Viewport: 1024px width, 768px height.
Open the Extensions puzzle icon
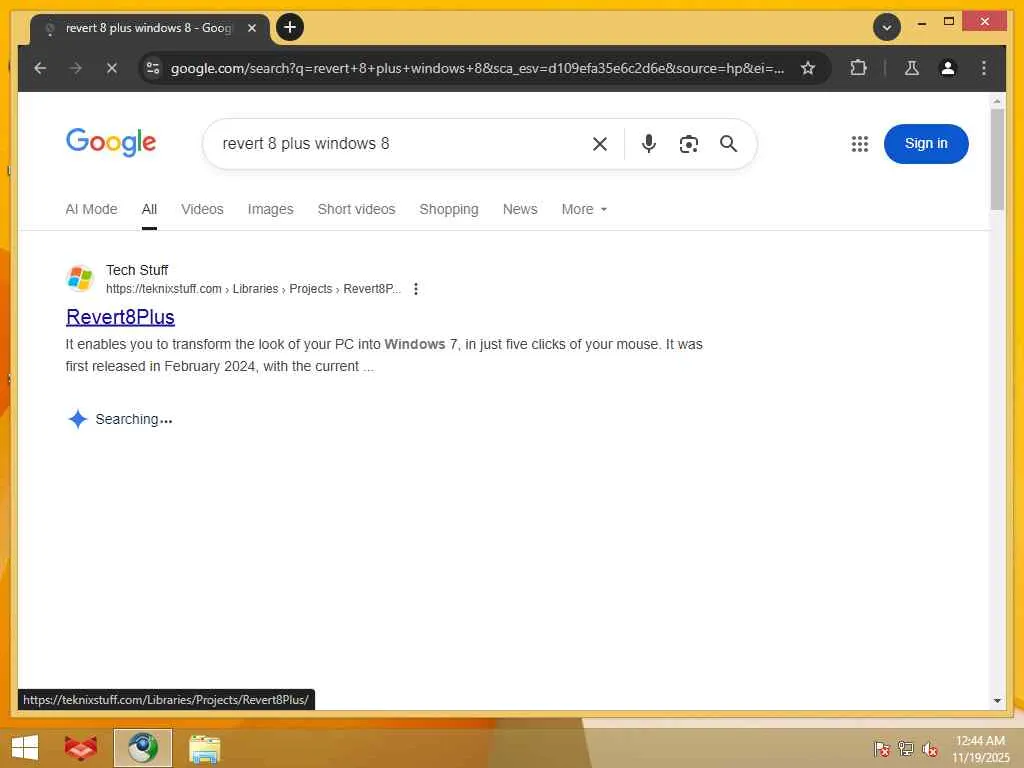tap(858, 68)
